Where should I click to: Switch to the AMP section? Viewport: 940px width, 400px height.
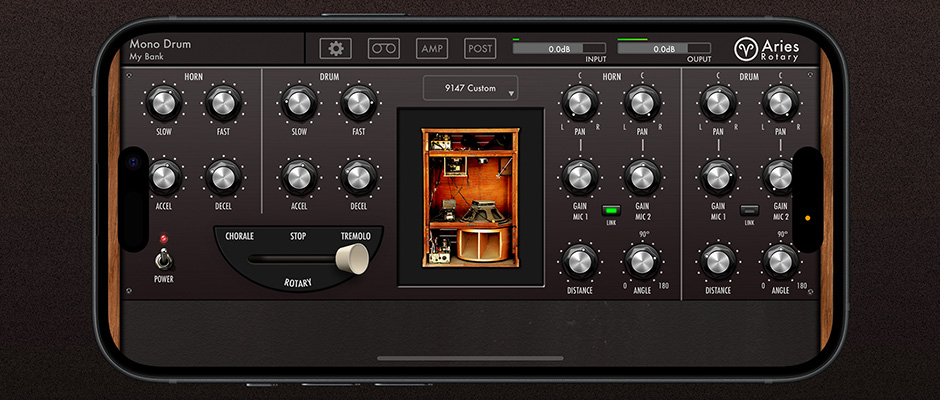point(432,48)
